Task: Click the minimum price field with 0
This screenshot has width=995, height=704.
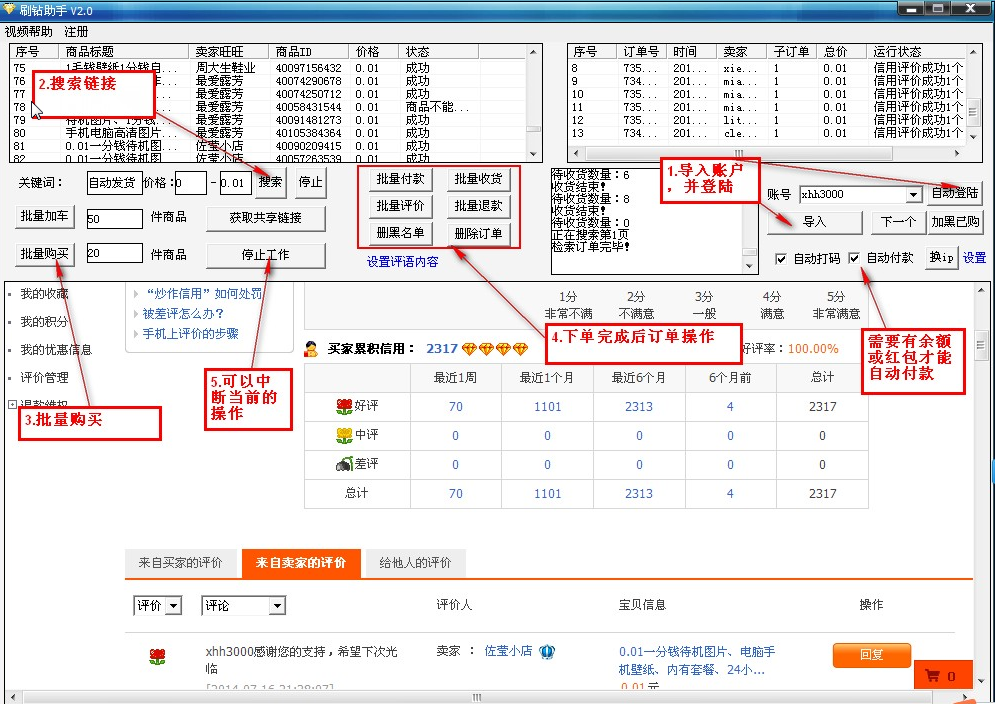Action: click(x=191, y=183)
